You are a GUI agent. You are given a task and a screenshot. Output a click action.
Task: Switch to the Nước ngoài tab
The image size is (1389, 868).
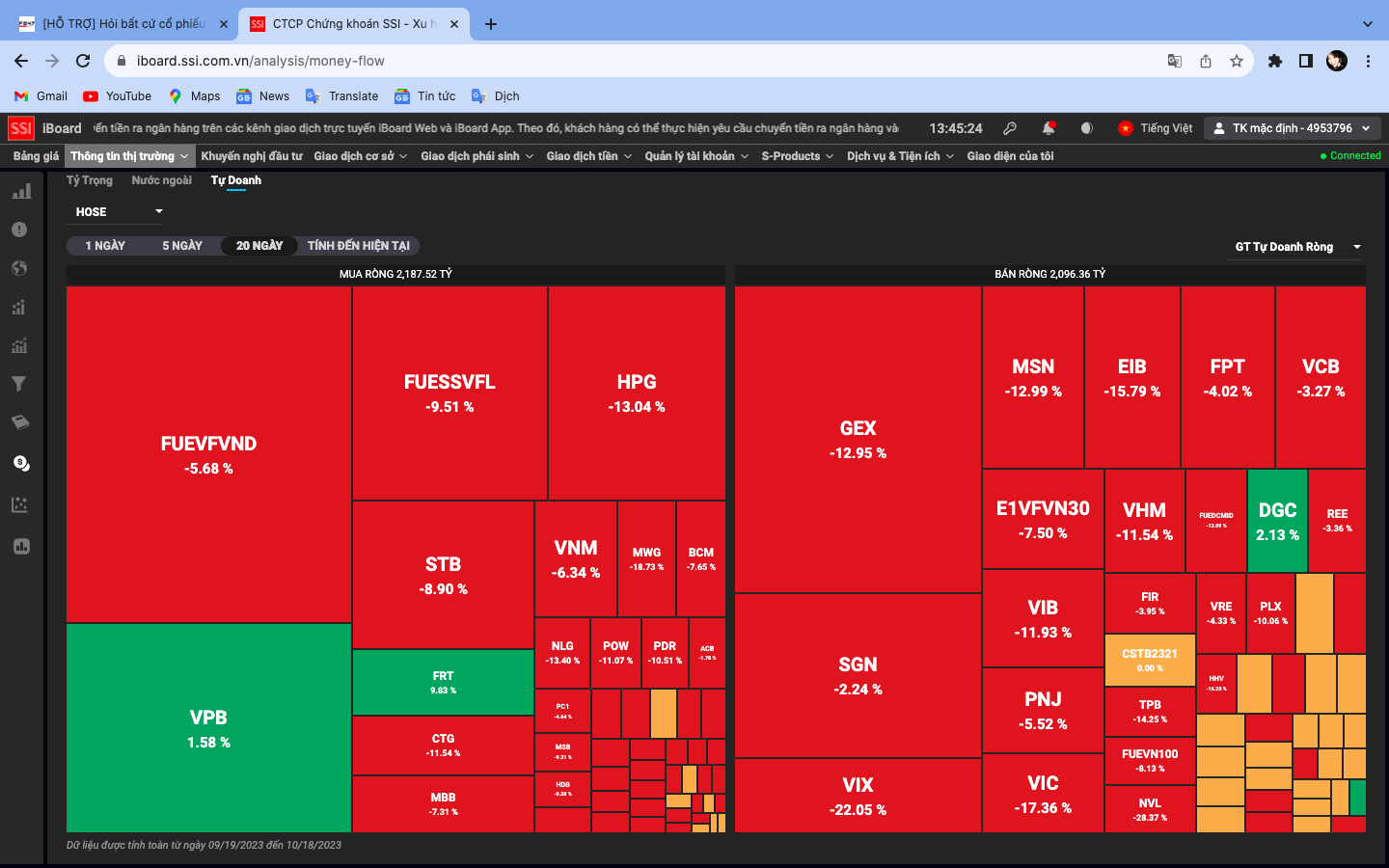click(x=162, y=180)
